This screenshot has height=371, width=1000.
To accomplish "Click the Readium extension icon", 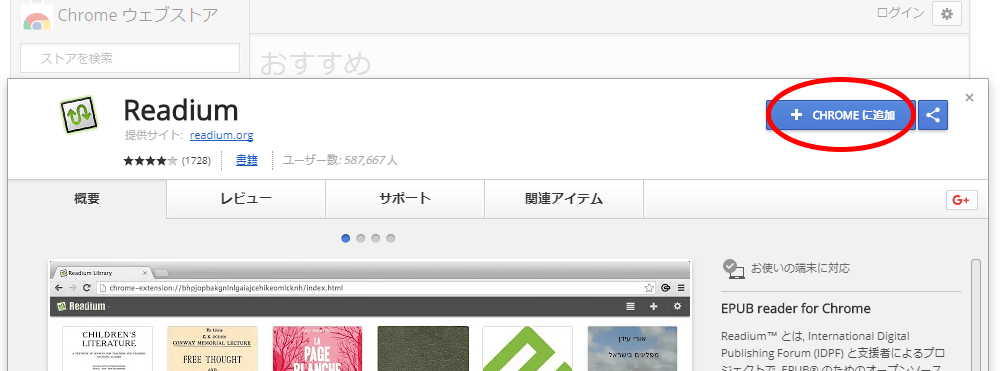I will click(x=78, y=115).
